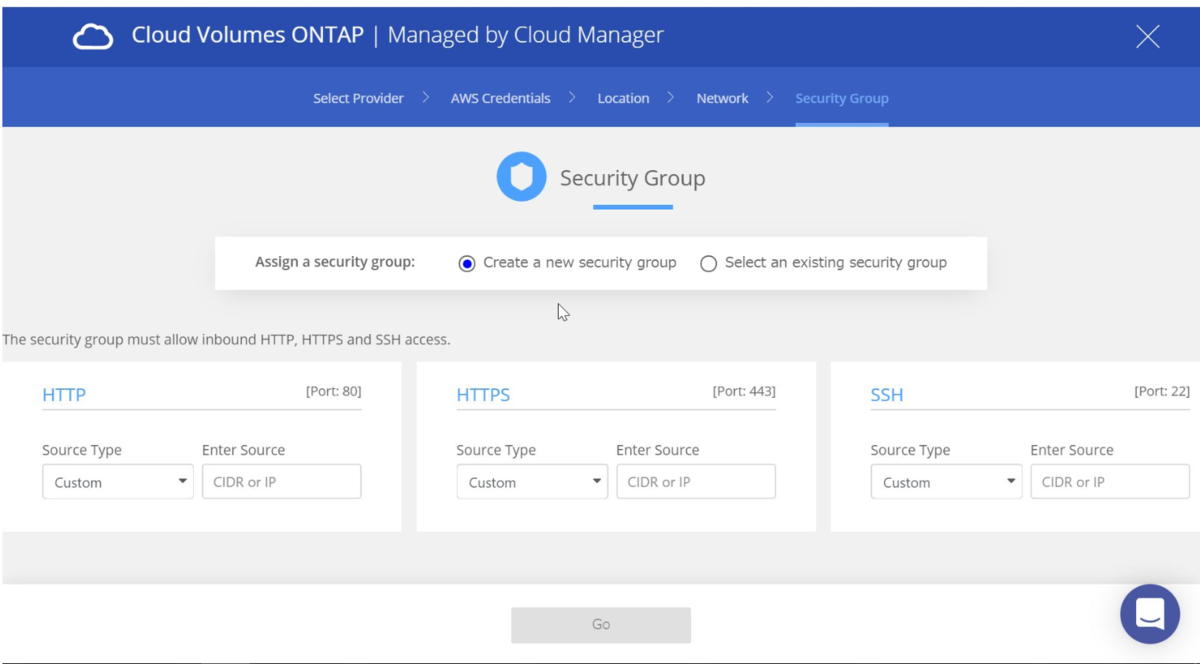This screenshot has height=664, width=1200.
Task: Open the Intercom chat bubble
Action: tap(1149, 614)
